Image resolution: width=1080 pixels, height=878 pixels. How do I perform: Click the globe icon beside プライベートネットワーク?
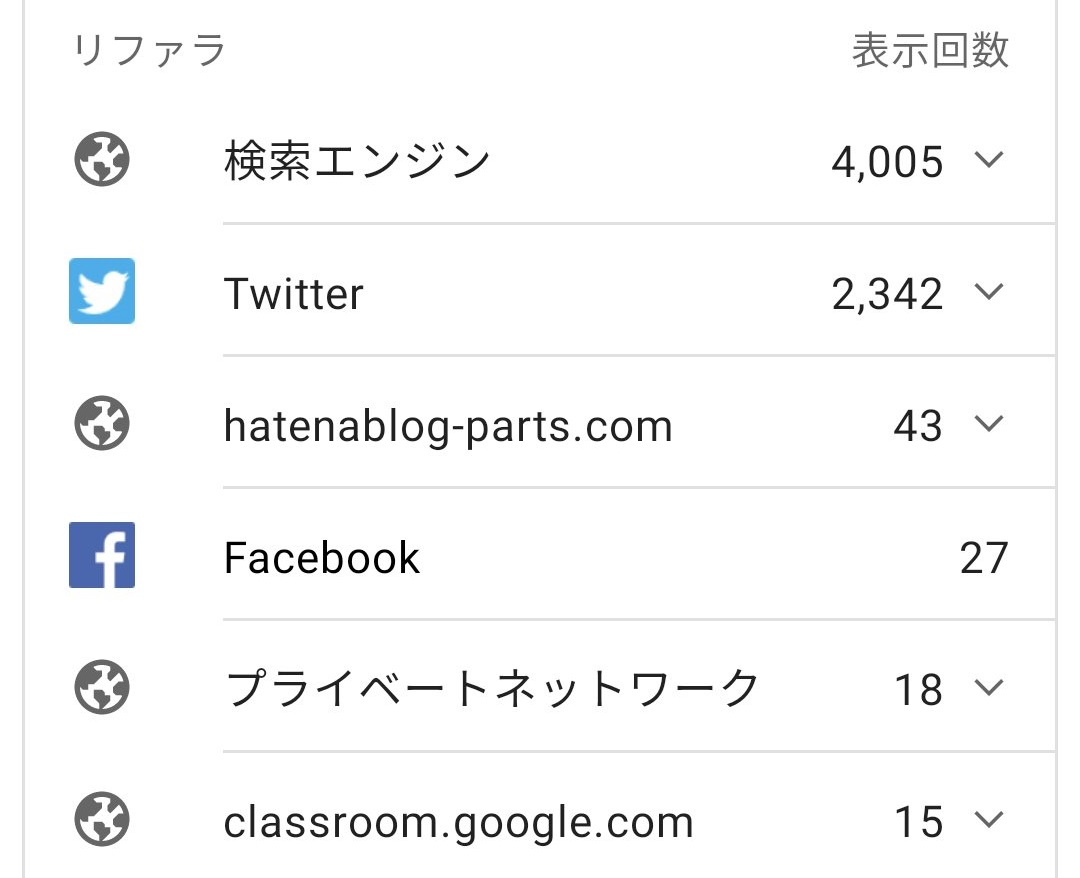click(102, 687)
